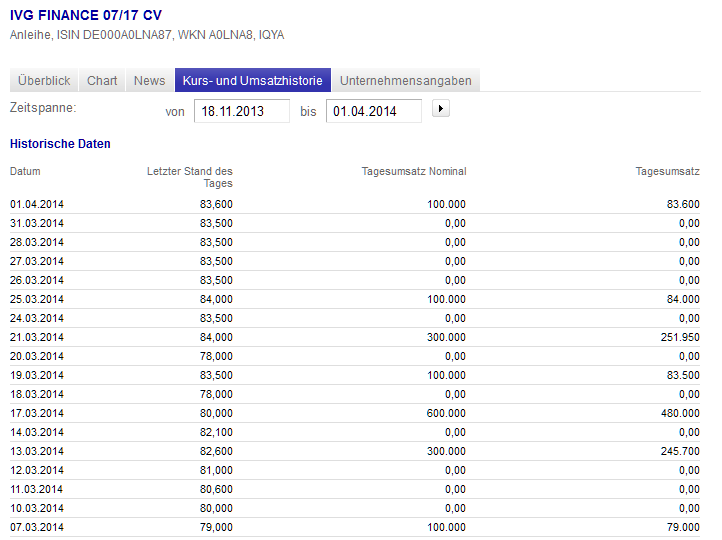This screenshot has height=540, width=722.
Task: Click the rightmost Tagesumsatz column header
Action: pyautogui.click(x=668, y=171)
